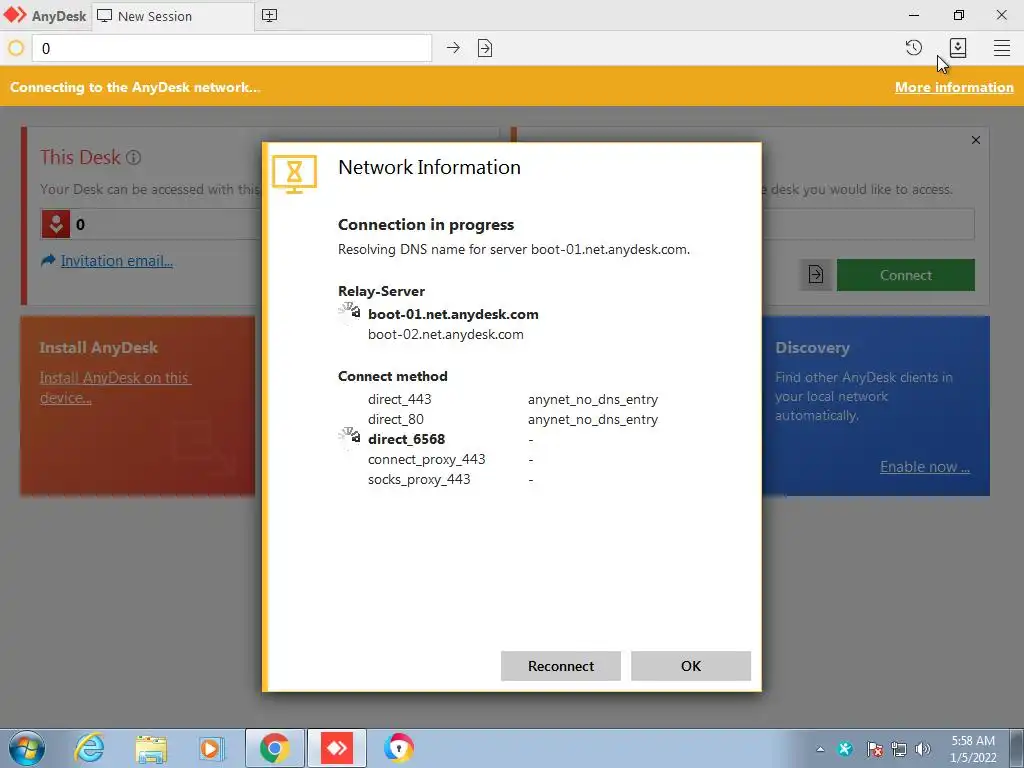Click the network tray icon
Screen dimensions: 1024x768
tap(899, 748)
